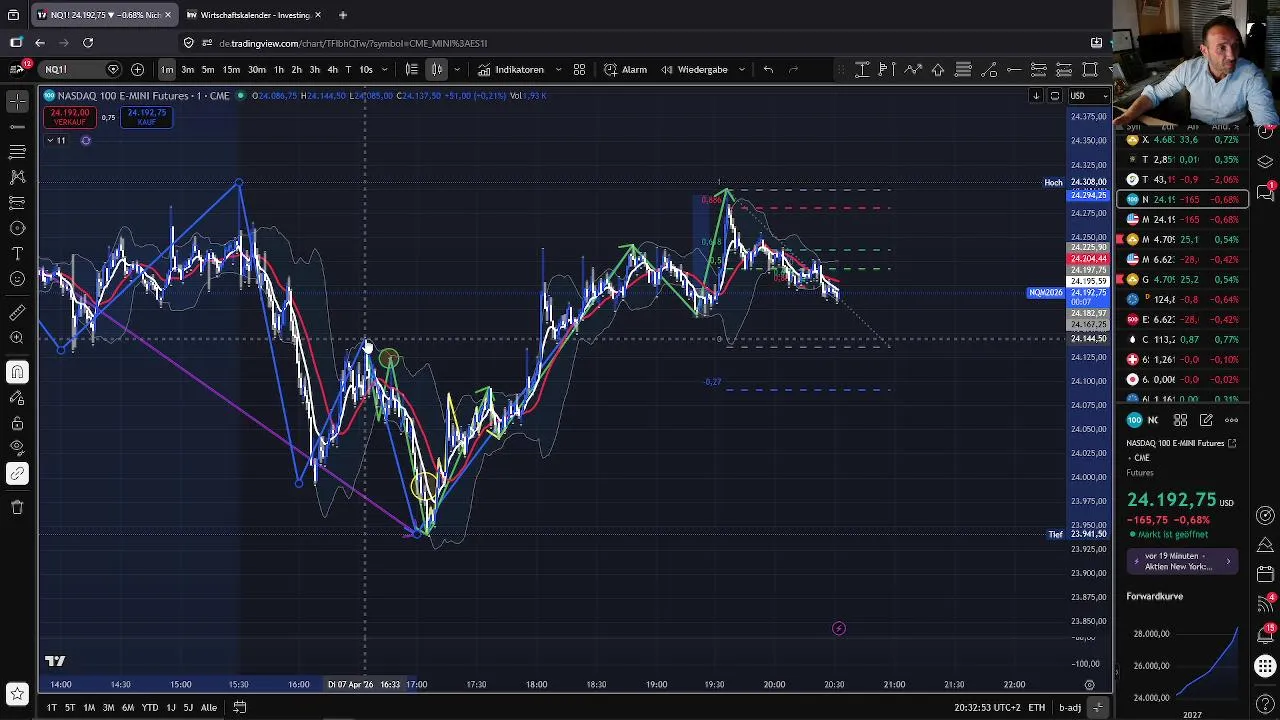The height and width of the screenshot is (720, 1280).
Task: Select the text annotation tool
Action: point(17,254)
